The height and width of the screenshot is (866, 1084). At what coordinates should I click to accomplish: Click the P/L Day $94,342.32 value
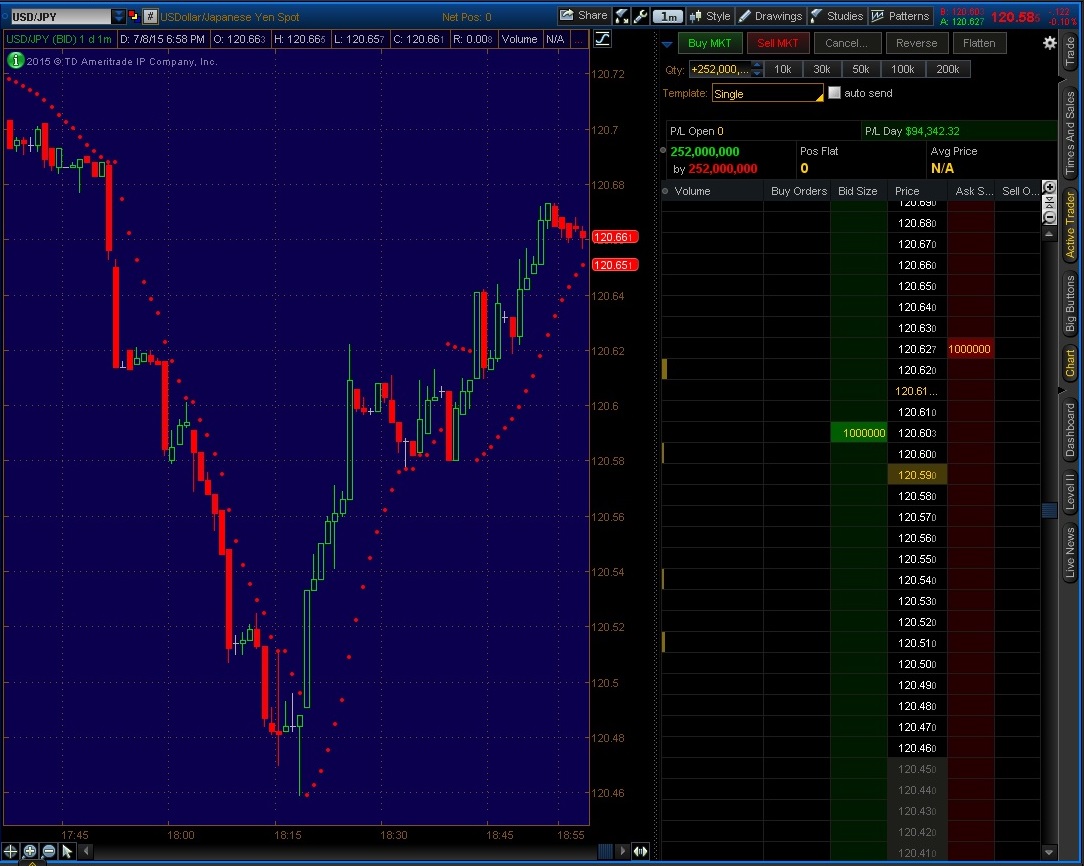(932, 131)
